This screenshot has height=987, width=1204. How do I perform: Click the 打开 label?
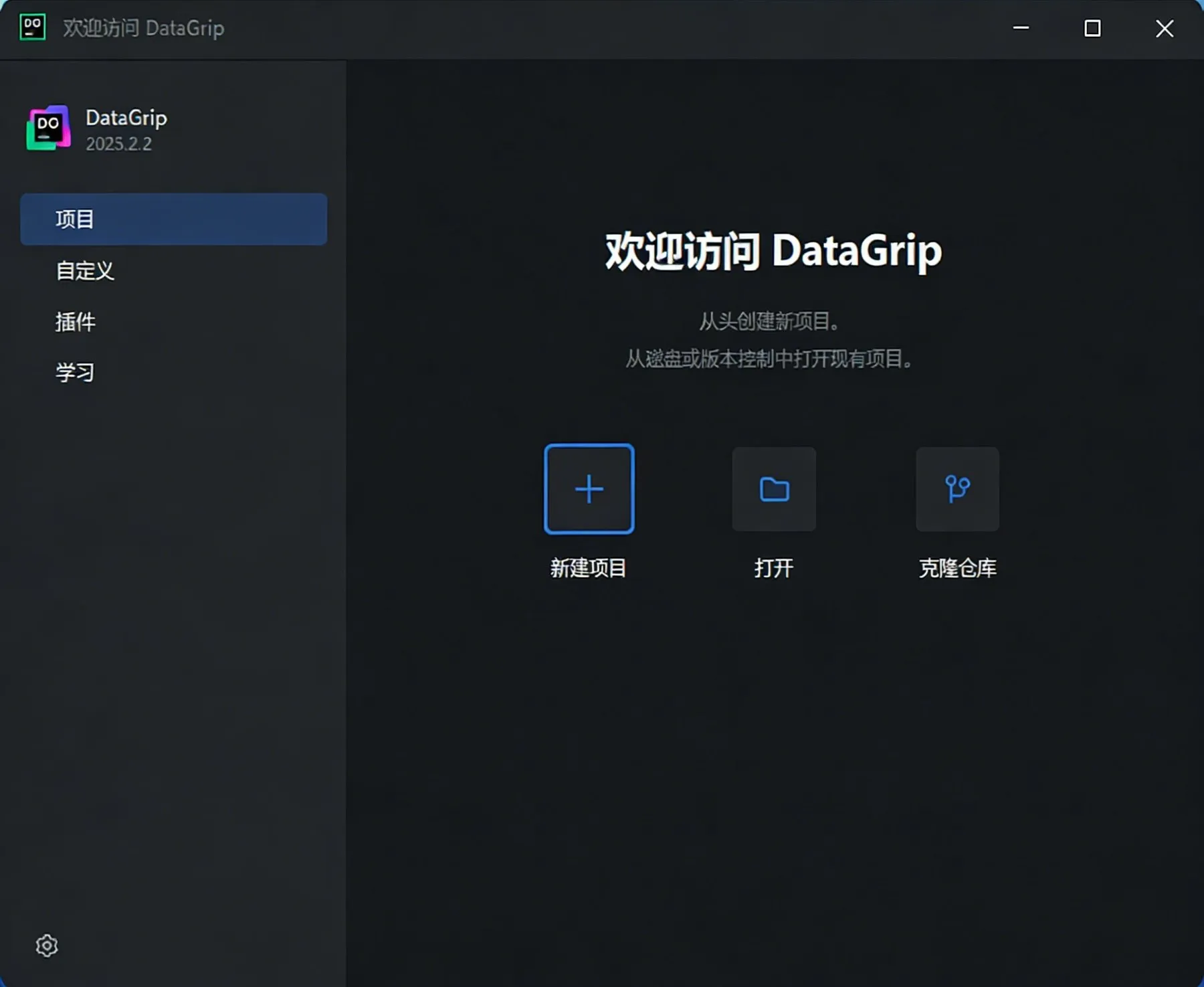coord(774,568)
